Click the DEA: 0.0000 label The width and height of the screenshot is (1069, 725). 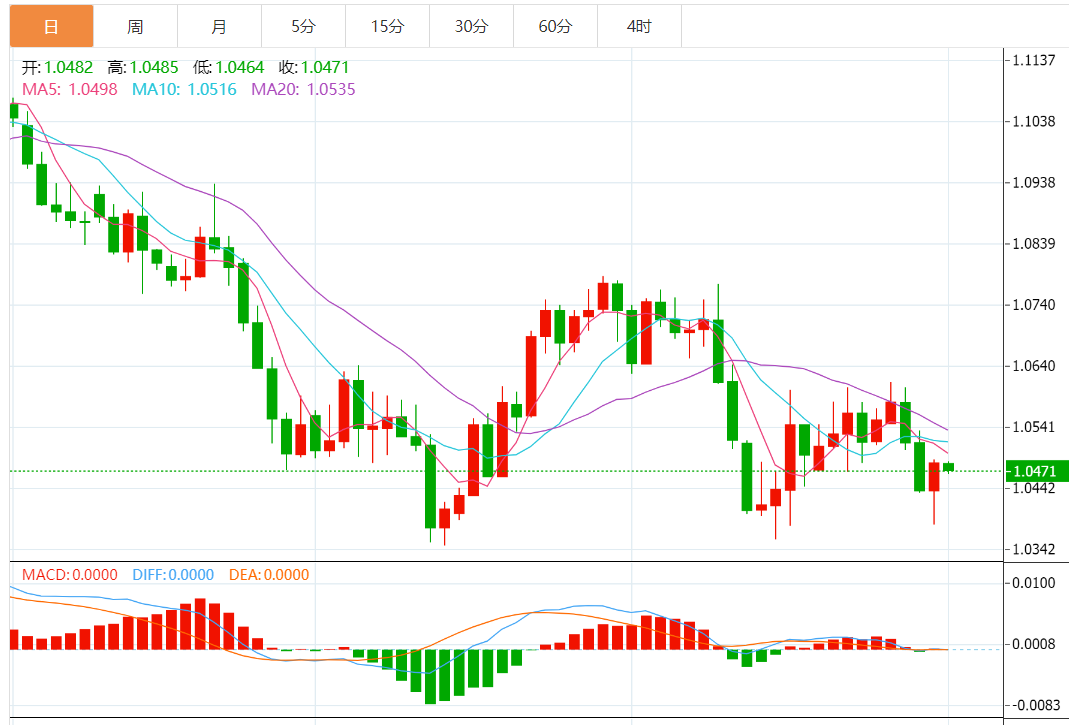[269, 575]
